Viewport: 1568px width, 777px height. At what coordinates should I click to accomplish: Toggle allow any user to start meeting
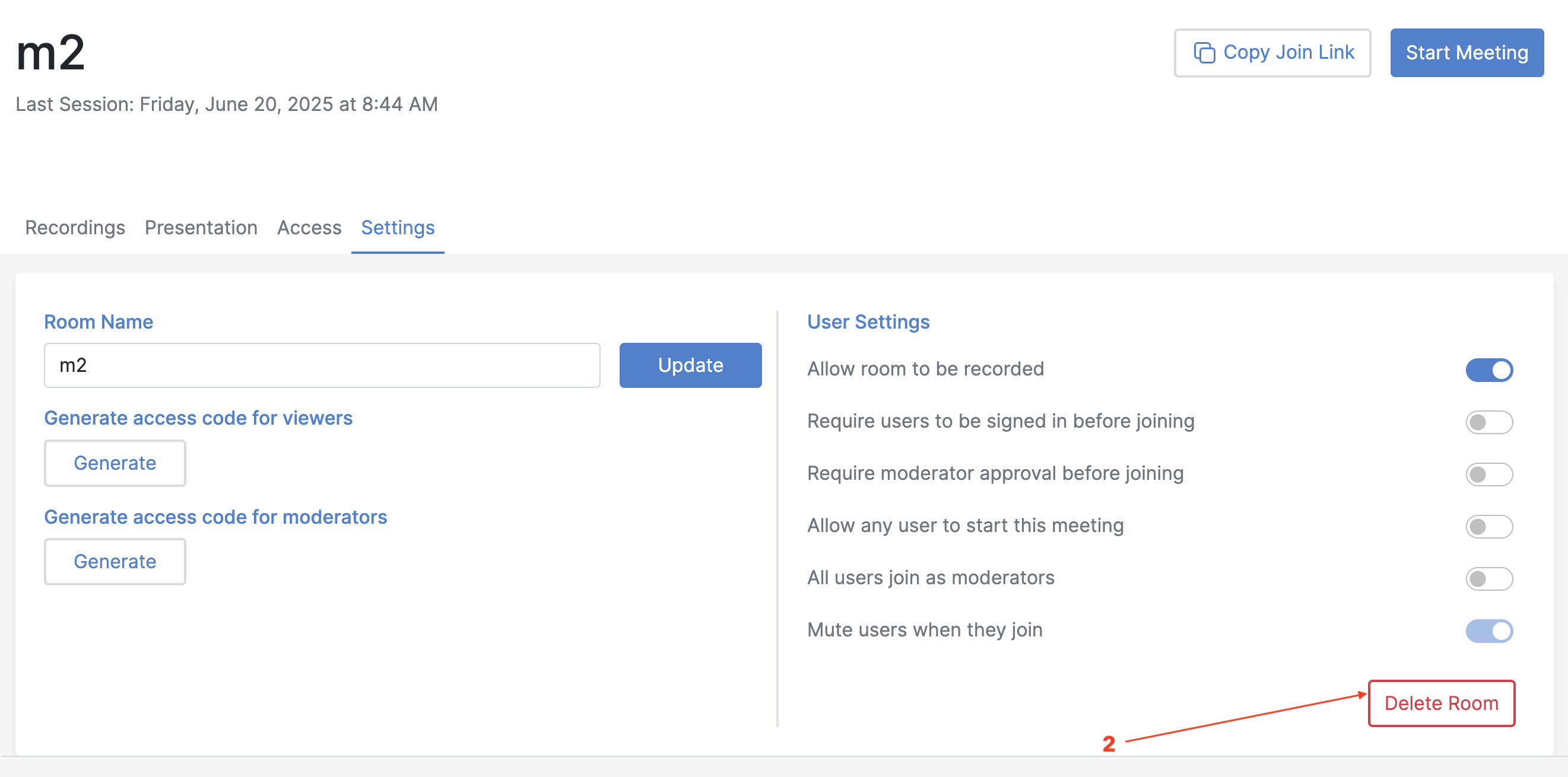point(1488,526)
